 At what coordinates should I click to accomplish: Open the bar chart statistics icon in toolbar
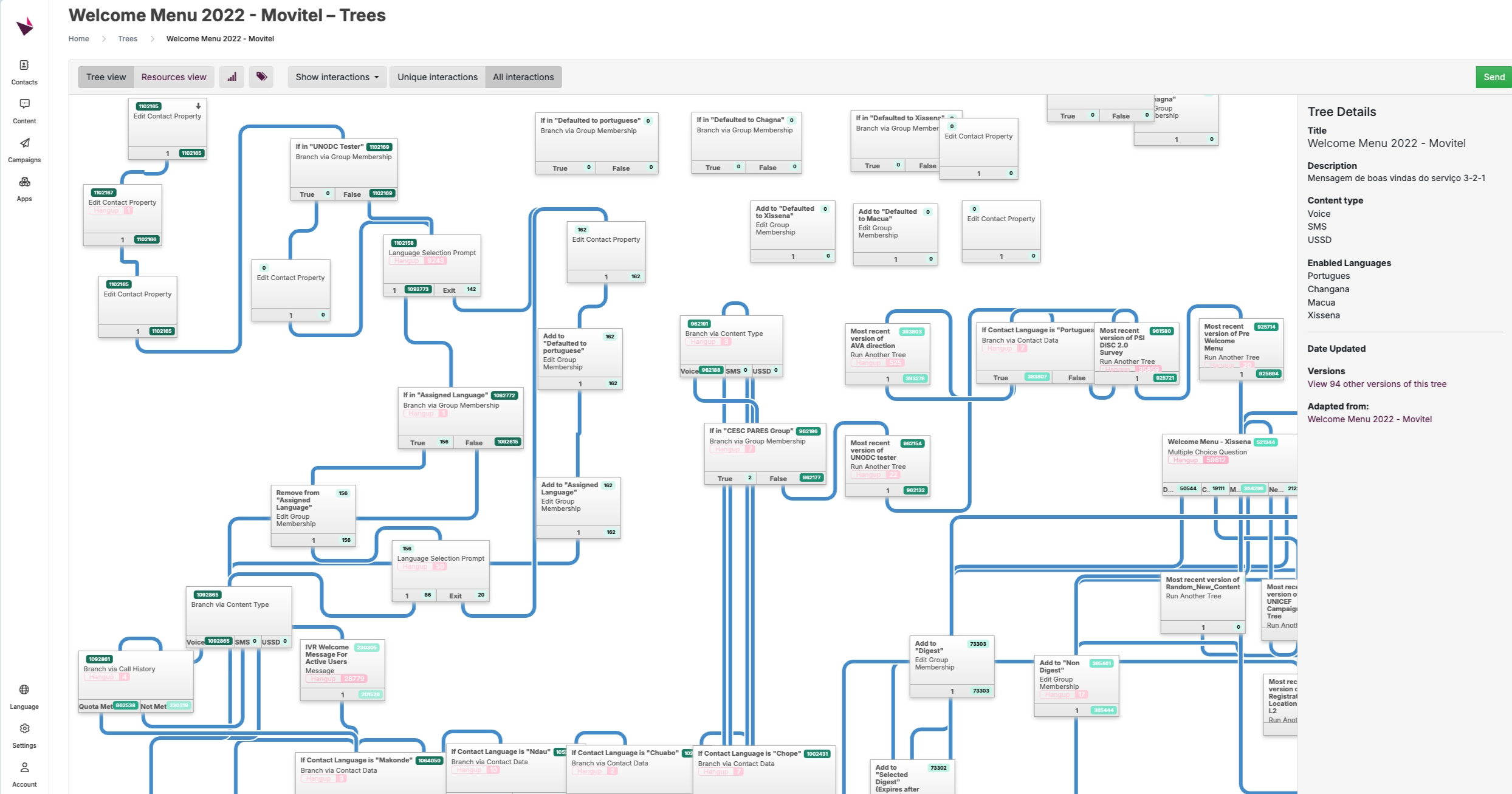click(232, 77)
